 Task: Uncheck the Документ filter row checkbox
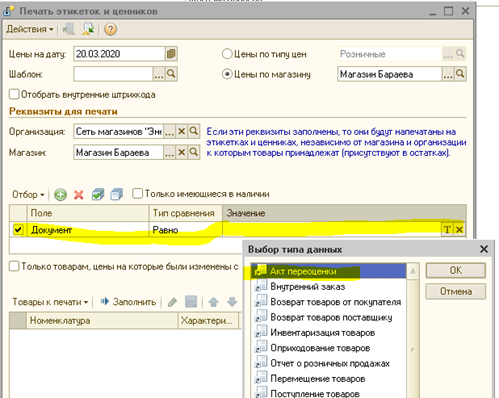(x=18, y=229)
